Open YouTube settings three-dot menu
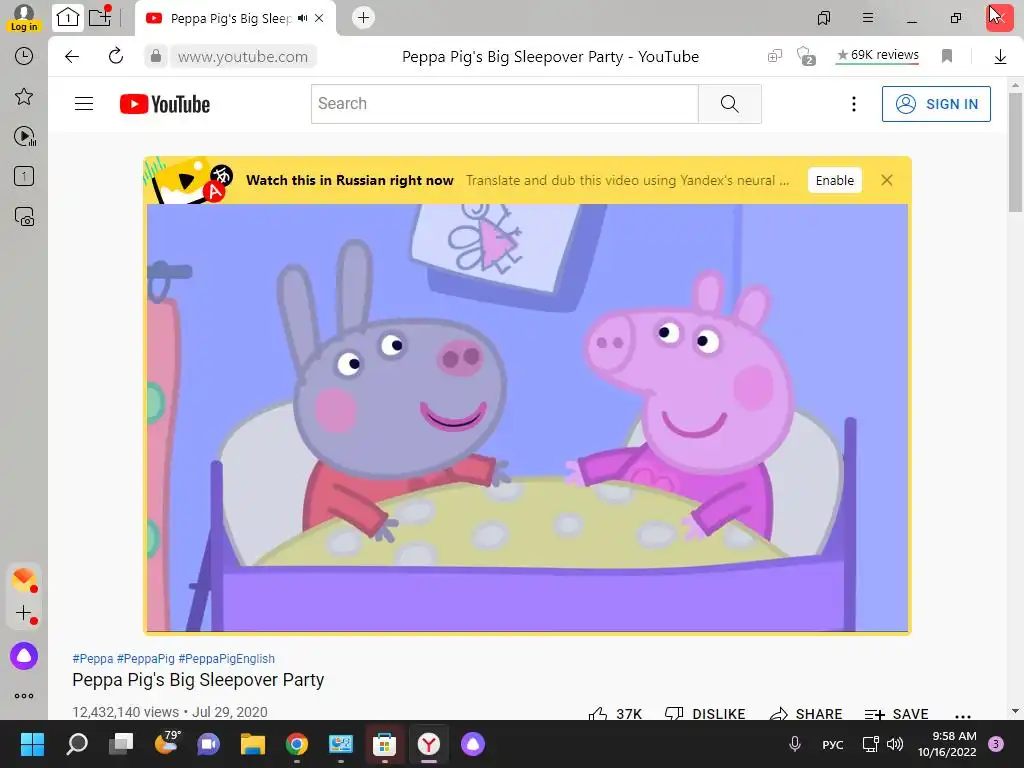Viewport: 1024px width, 768px height. 854,104
